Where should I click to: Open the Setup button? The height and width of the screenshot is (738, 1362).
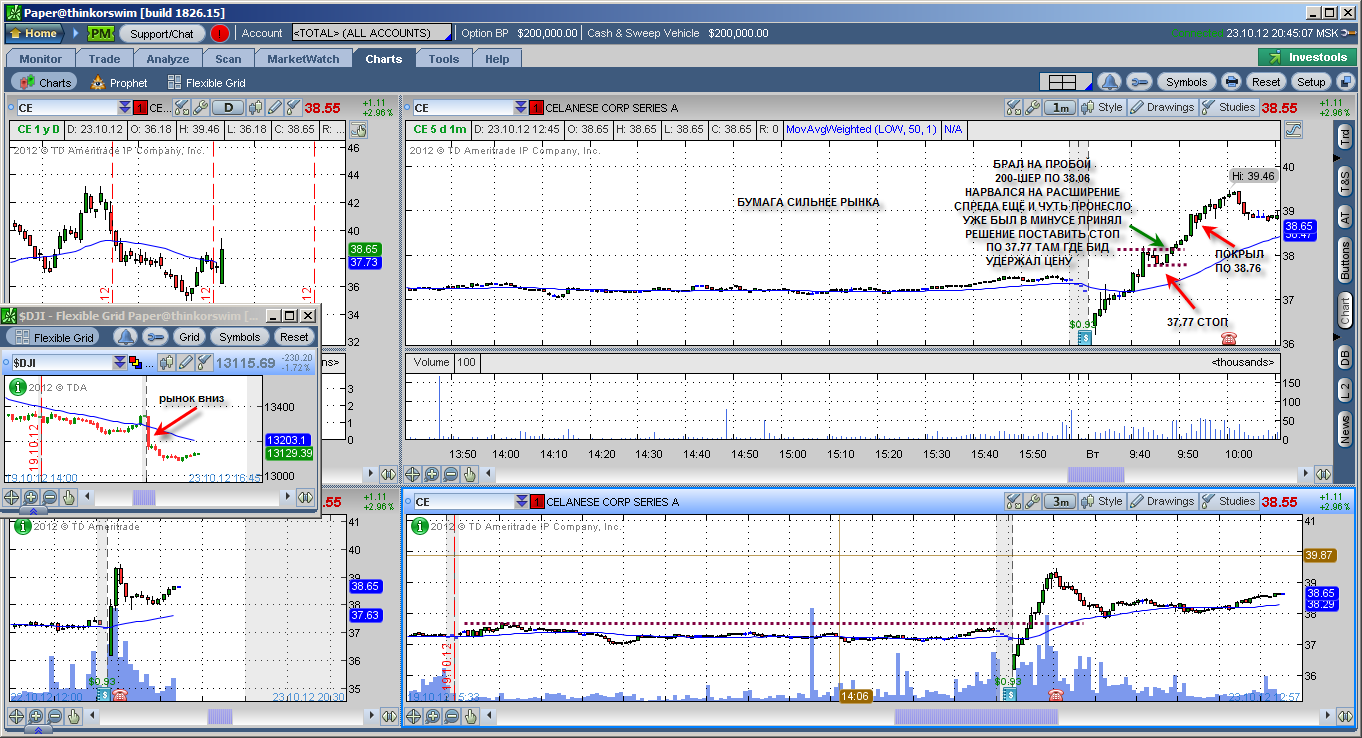coord(1310,82)
